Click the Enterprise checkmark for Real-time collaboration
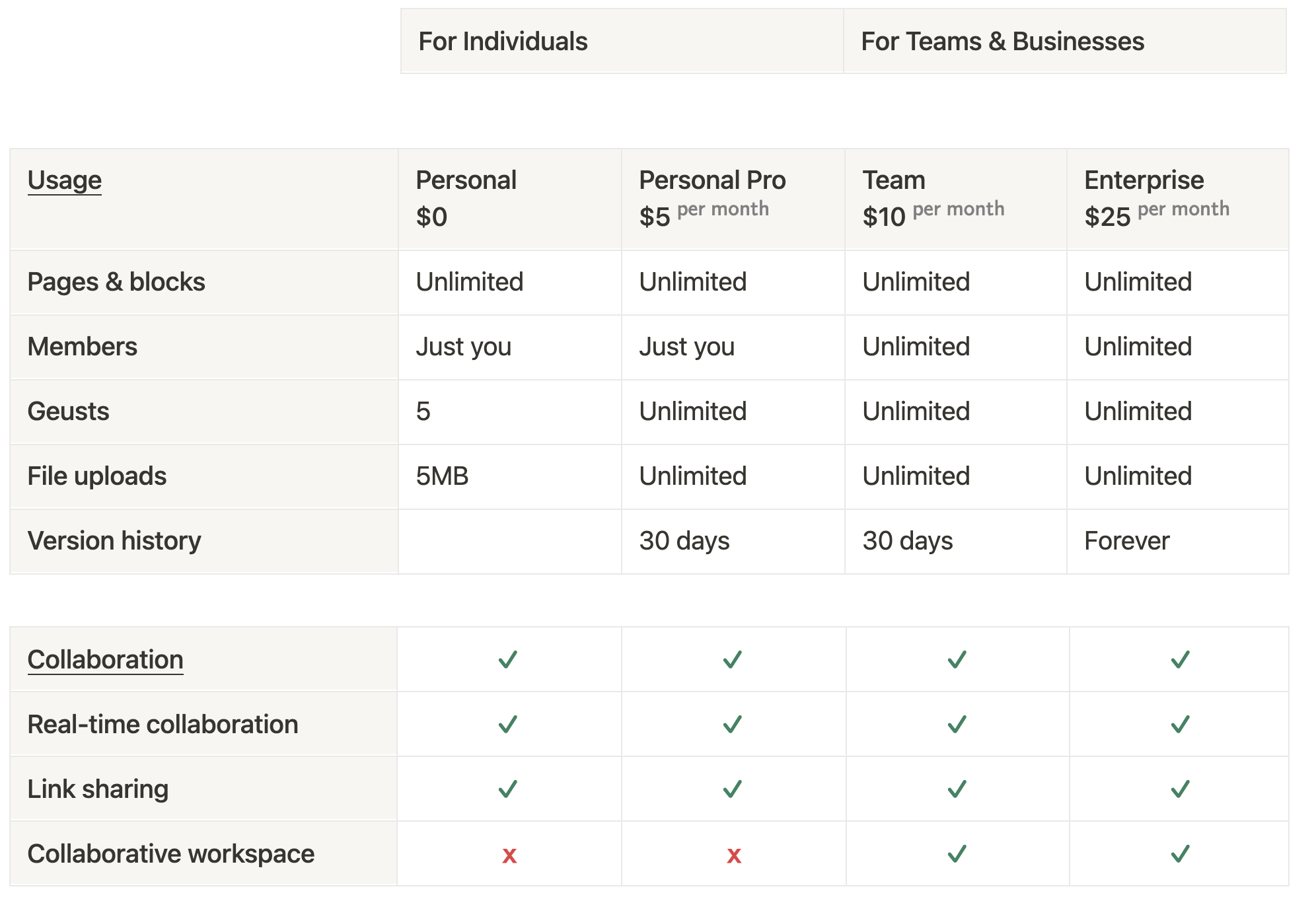The image size is (1316, 897). pyautogui.click(x=1180, y=724)
